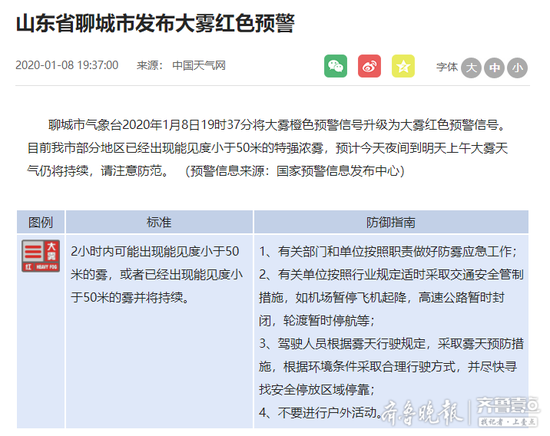Click text 预警信息来源：国家预警信息发布中心
550x436 pixels.
[x=295, y=171]
